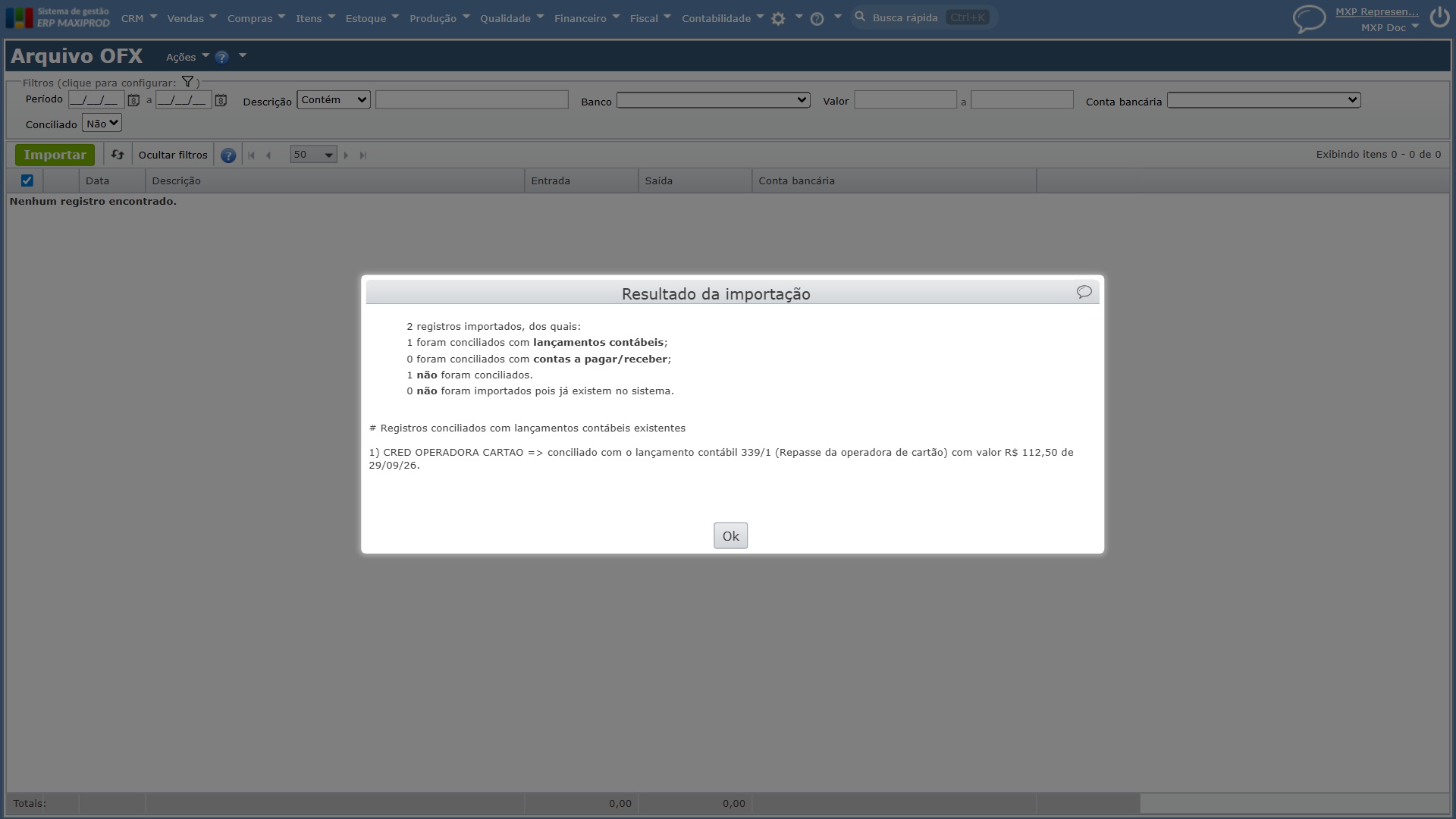
Task: Go to first page arrow
Action: point(252,155)
